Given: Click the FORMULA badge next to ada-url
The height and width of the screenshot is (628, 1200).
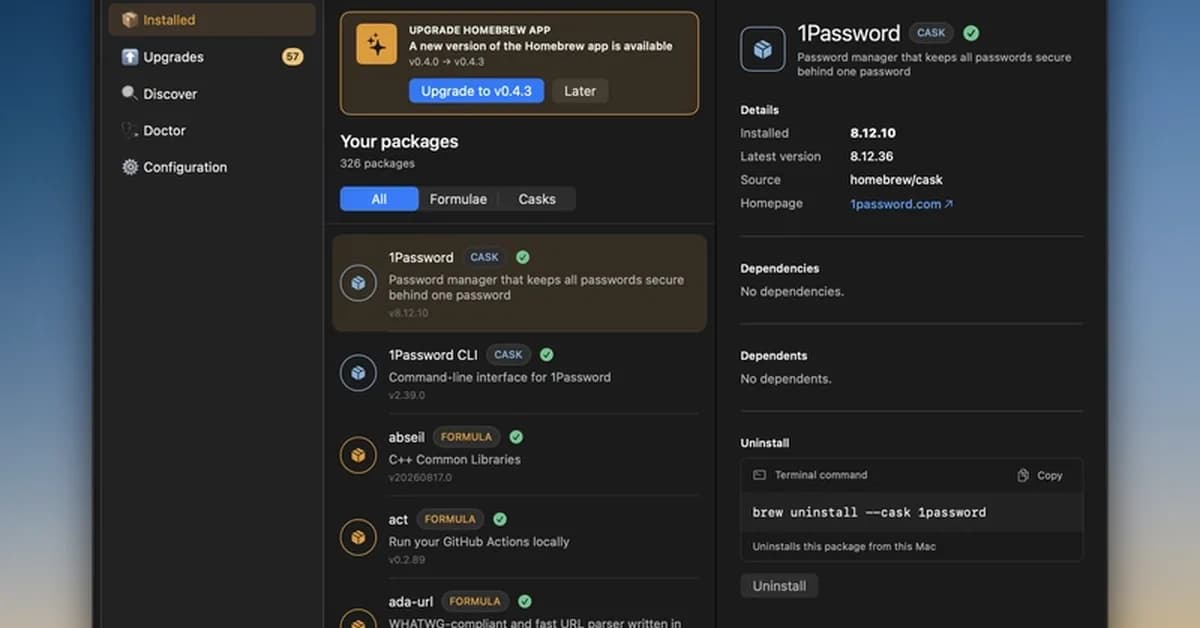Looking at the screenshot, I should pos(475,601).
